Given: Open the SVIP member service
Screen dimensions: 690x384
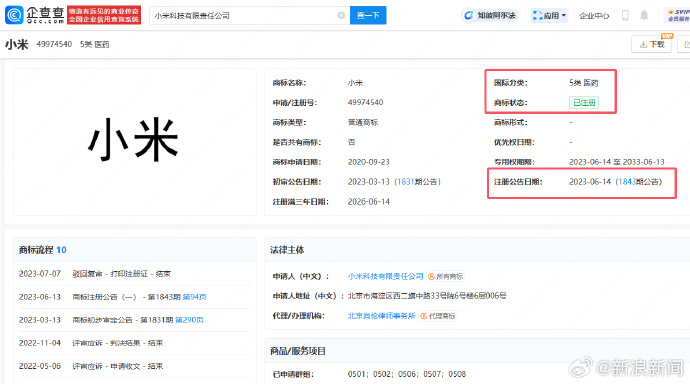Looking at the screenshot, I should 678,15.
